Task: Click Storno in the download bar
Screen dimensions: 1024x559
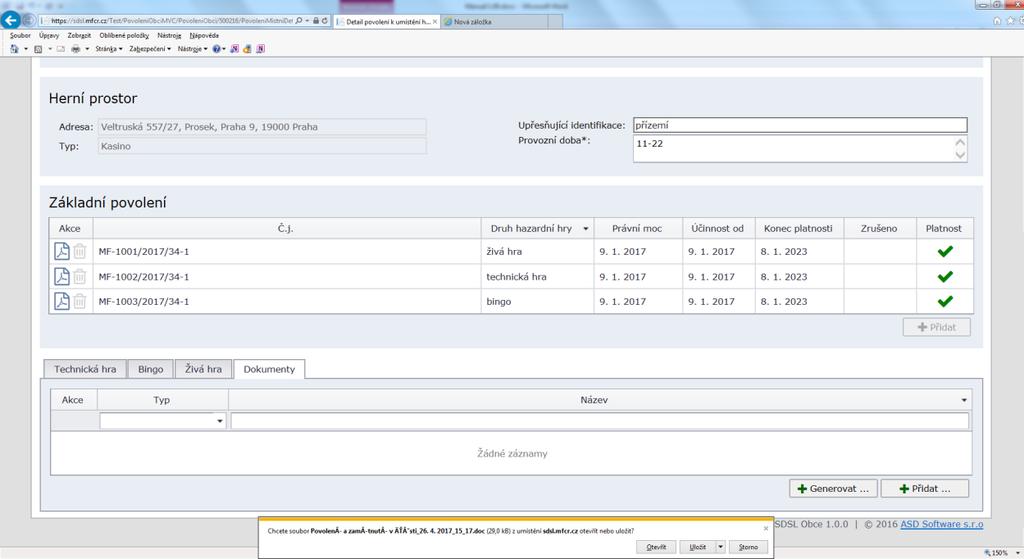Action: pyautogui.click(x=748, y=547)
